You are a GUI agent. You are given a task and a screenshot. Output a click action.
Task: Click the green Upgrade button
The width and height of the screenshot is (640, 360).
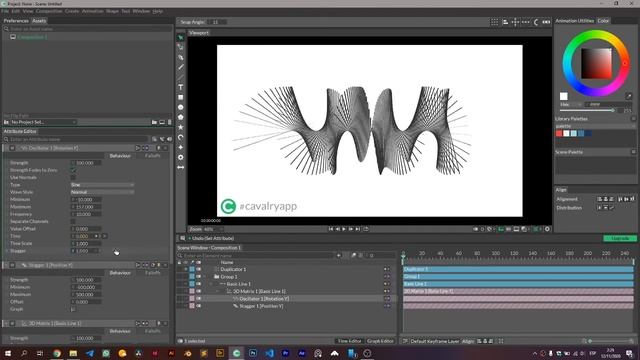pyautogui.click(x=620, y=238)
